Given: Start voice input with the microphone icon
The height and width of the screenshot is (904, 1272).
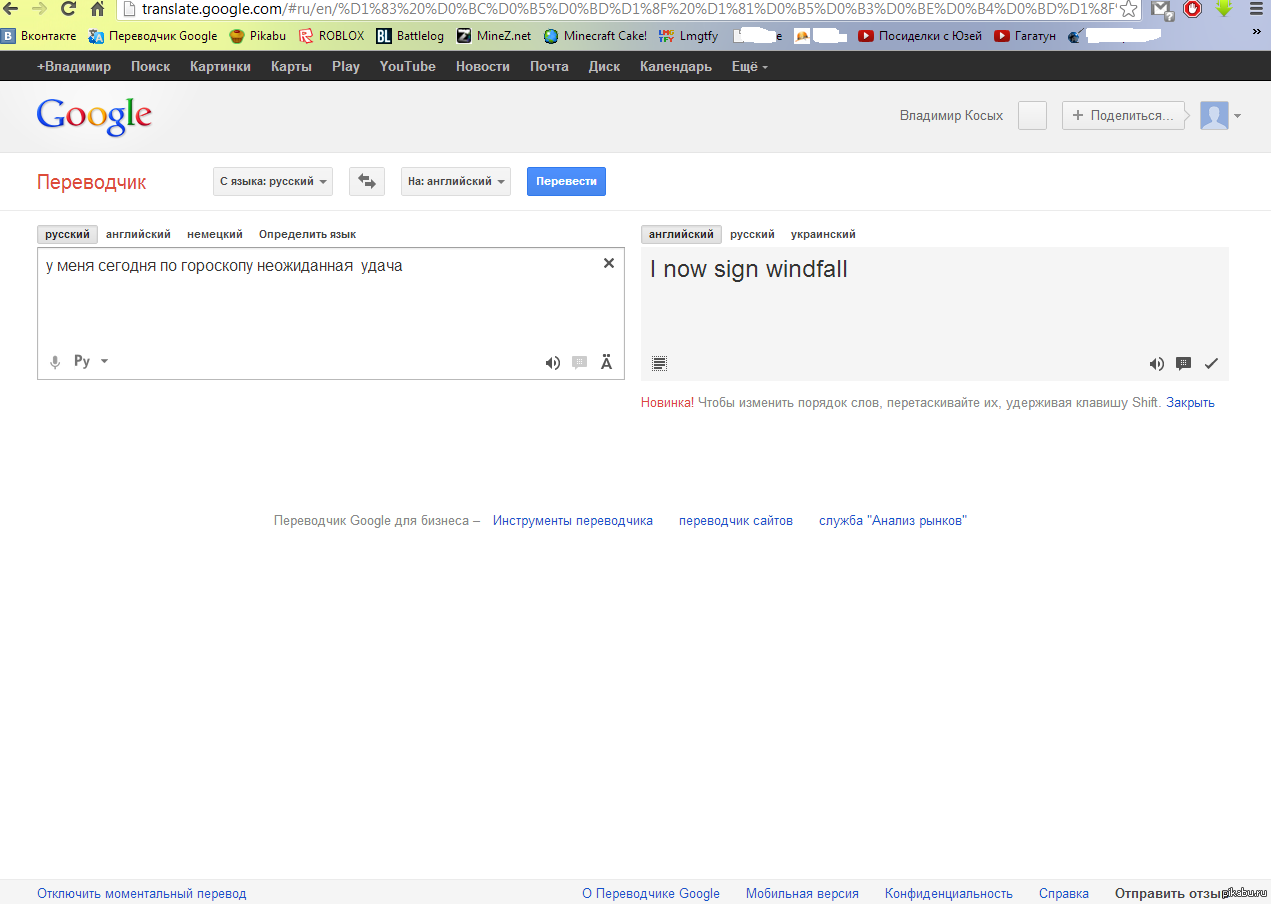Looking at the screenshot, I should pos(55,362).
